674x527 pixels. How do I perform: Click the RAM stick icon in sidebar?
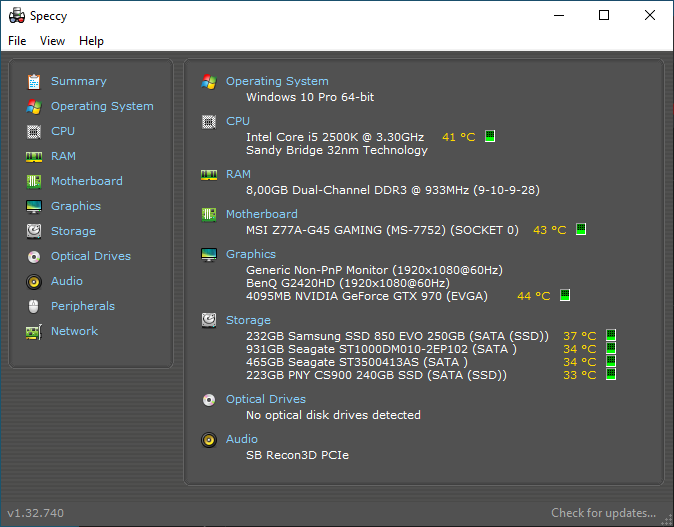click(x=34, y=157)
